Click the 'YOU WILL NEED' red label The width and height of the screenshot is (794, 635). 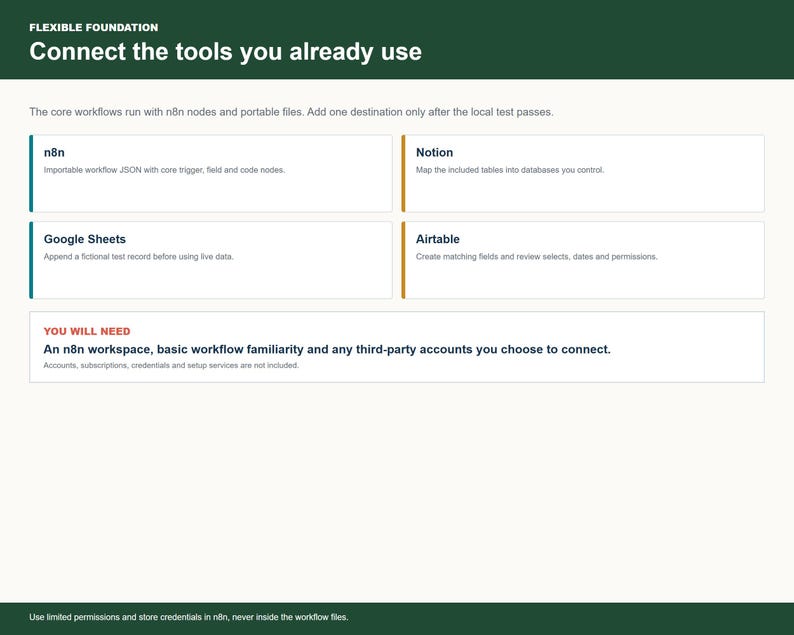click(87, 331)
